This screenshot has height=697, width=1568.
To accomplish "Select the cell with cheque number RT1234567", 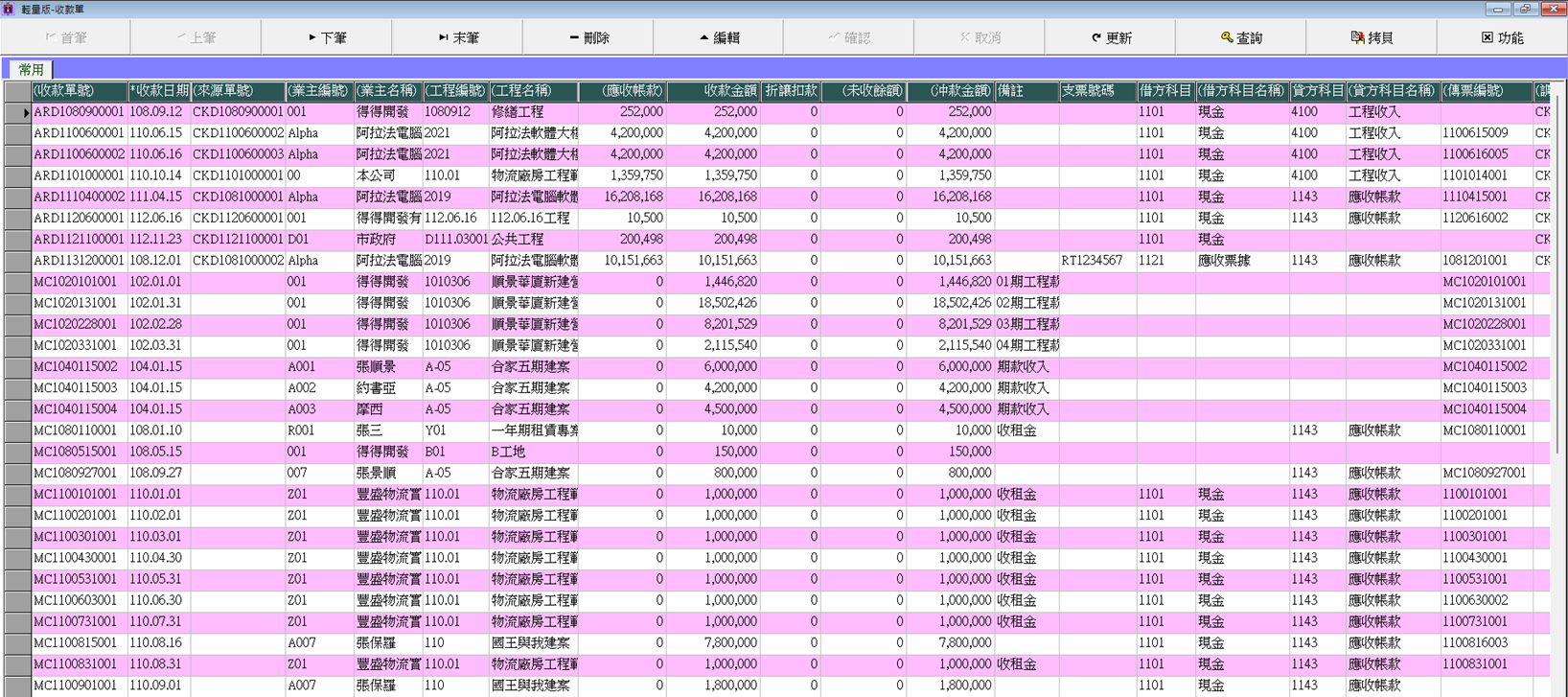I will point(1096,261).
